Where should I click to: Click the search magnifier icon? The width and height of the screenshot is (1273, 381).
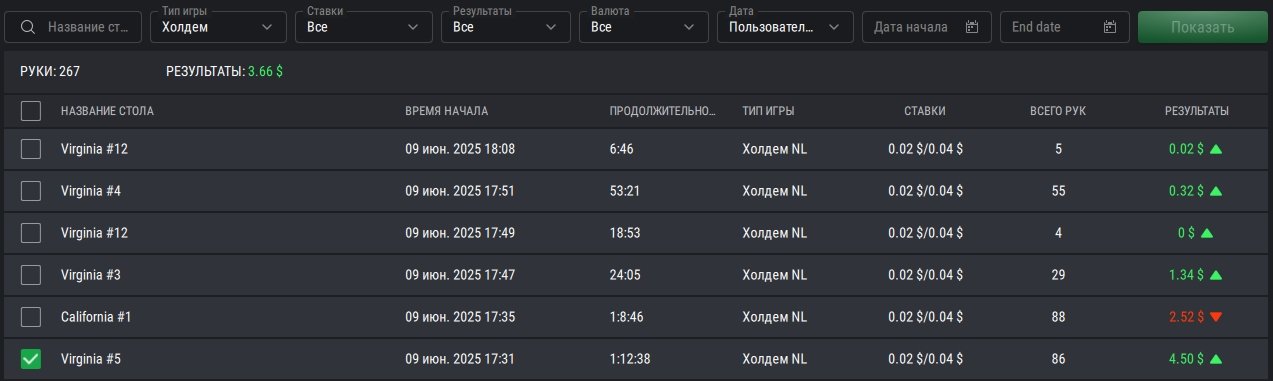[x=28, y=27]
